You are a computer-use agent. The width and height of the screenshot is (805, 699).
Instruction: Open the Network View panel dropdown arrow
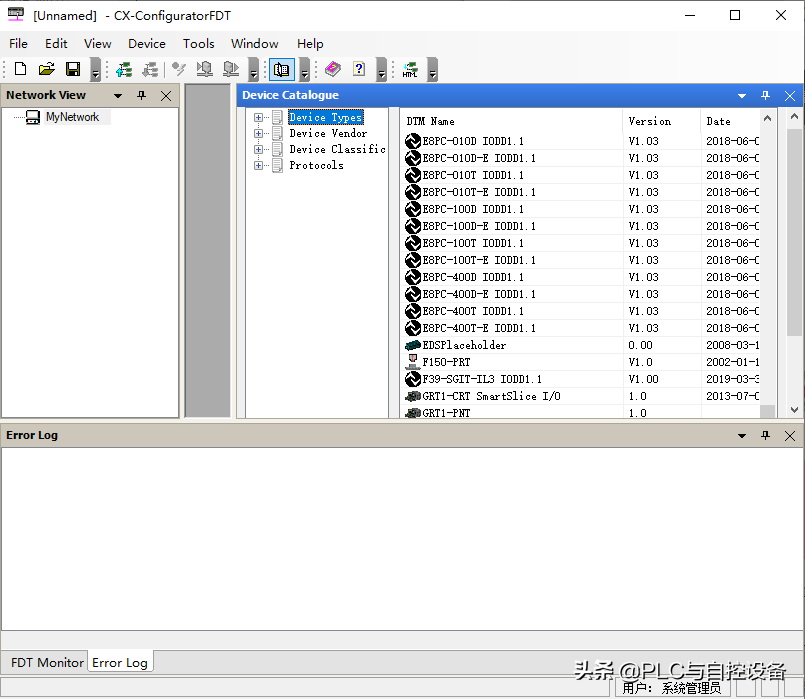(118, 96)
